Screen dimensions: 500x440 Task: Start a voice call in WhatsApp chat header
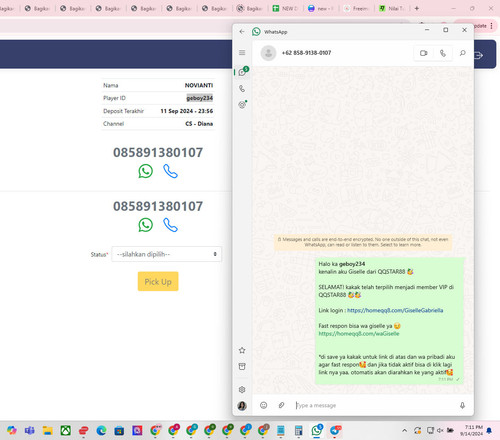click(443, 53)
